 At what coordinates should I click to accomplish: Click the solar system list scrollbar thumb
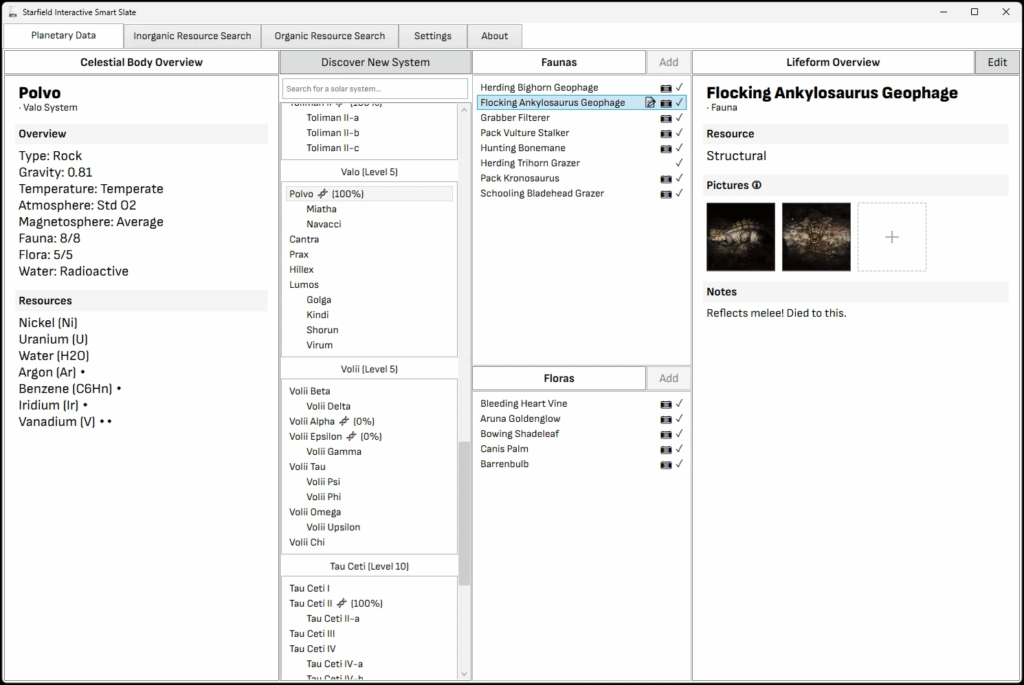tap(463, 512)
